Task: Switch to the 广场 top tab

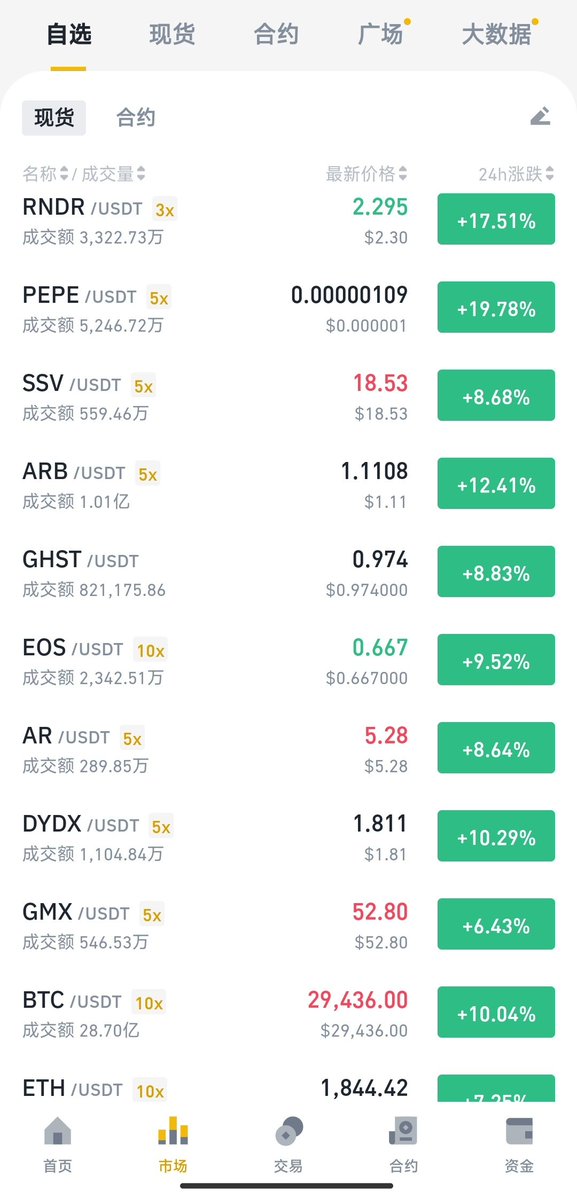Action: point(381,34)
